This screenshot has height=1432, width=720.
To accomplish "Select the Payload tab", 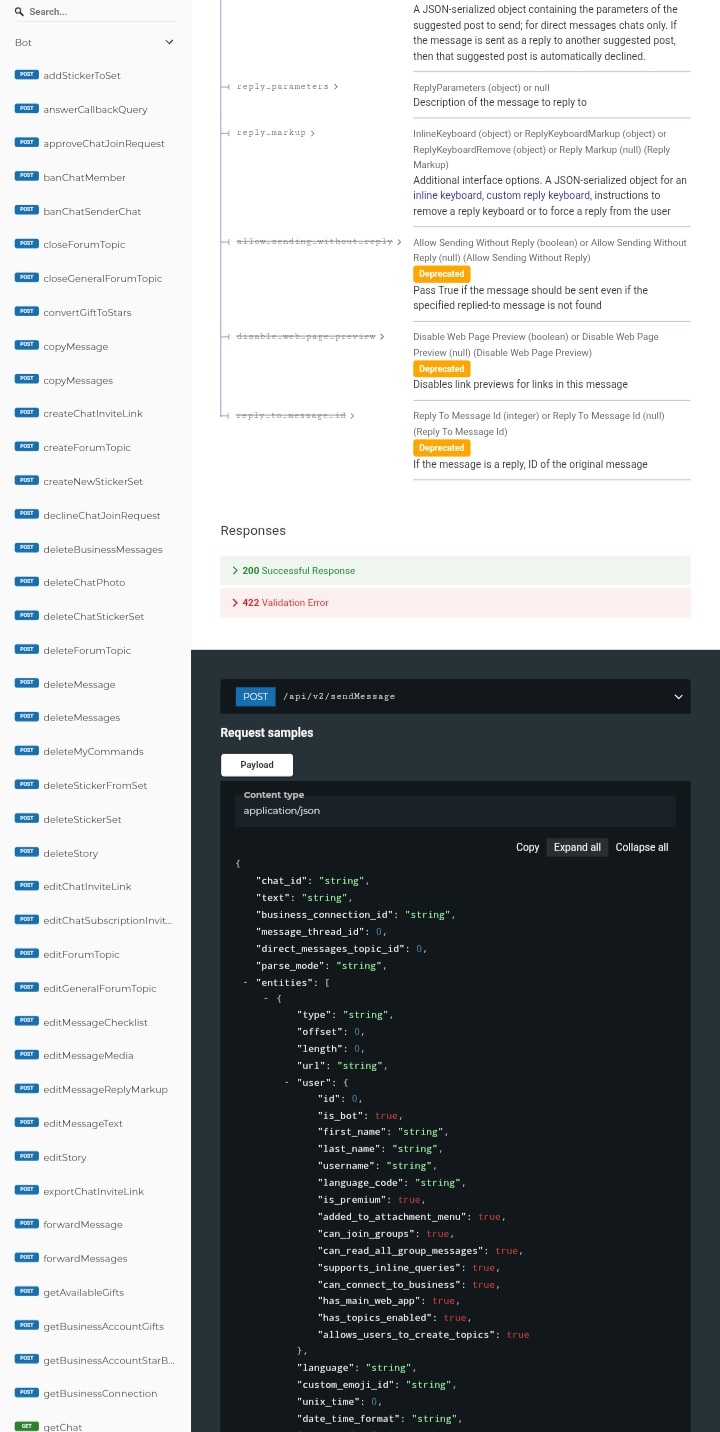I will tap(256, 765).
